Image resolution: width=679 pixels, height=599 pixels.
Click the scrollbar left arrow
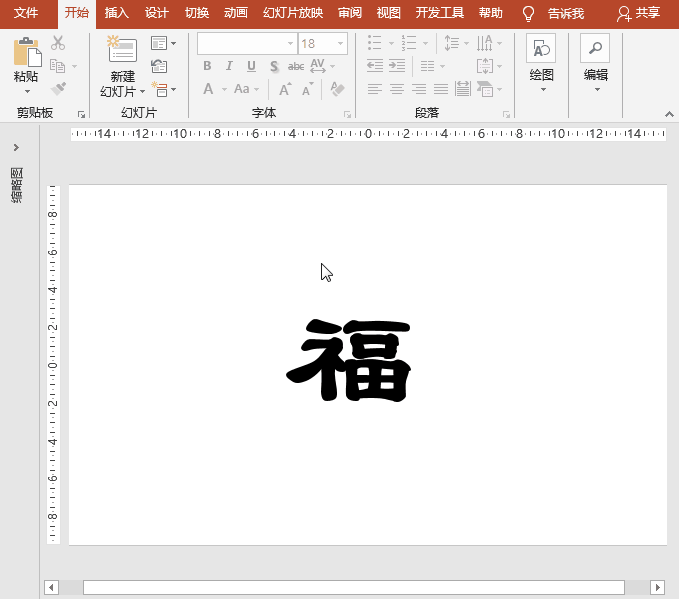click(x=51, y=588)
